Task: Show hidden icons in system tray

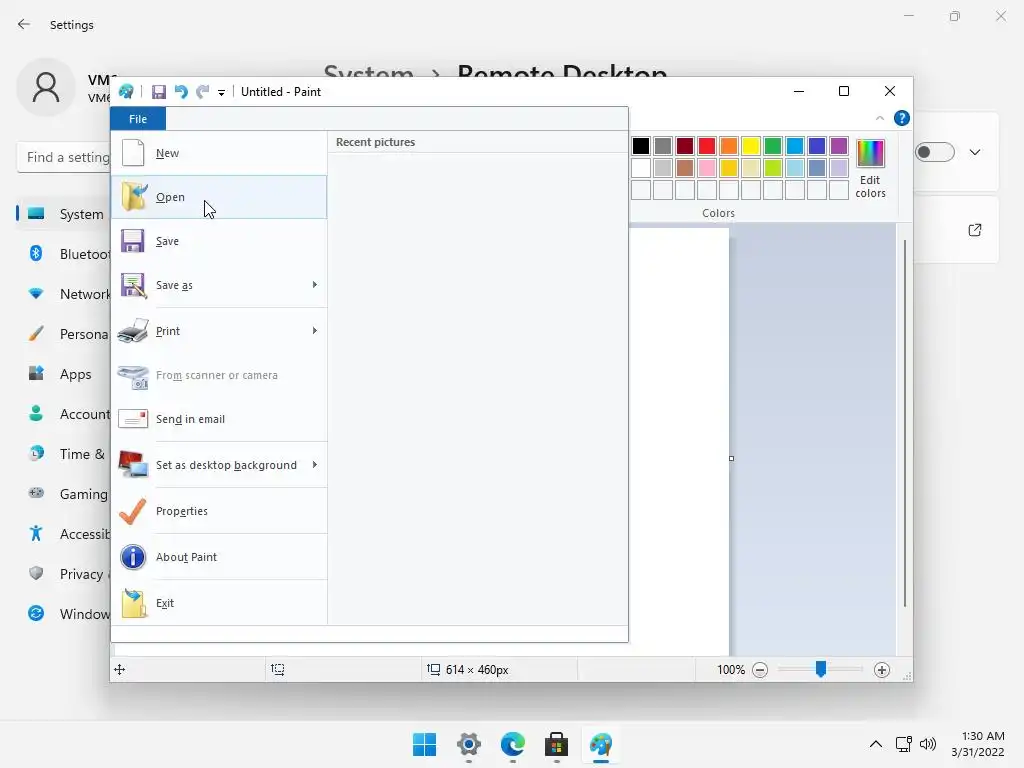Action: click(x=876, y=744)
